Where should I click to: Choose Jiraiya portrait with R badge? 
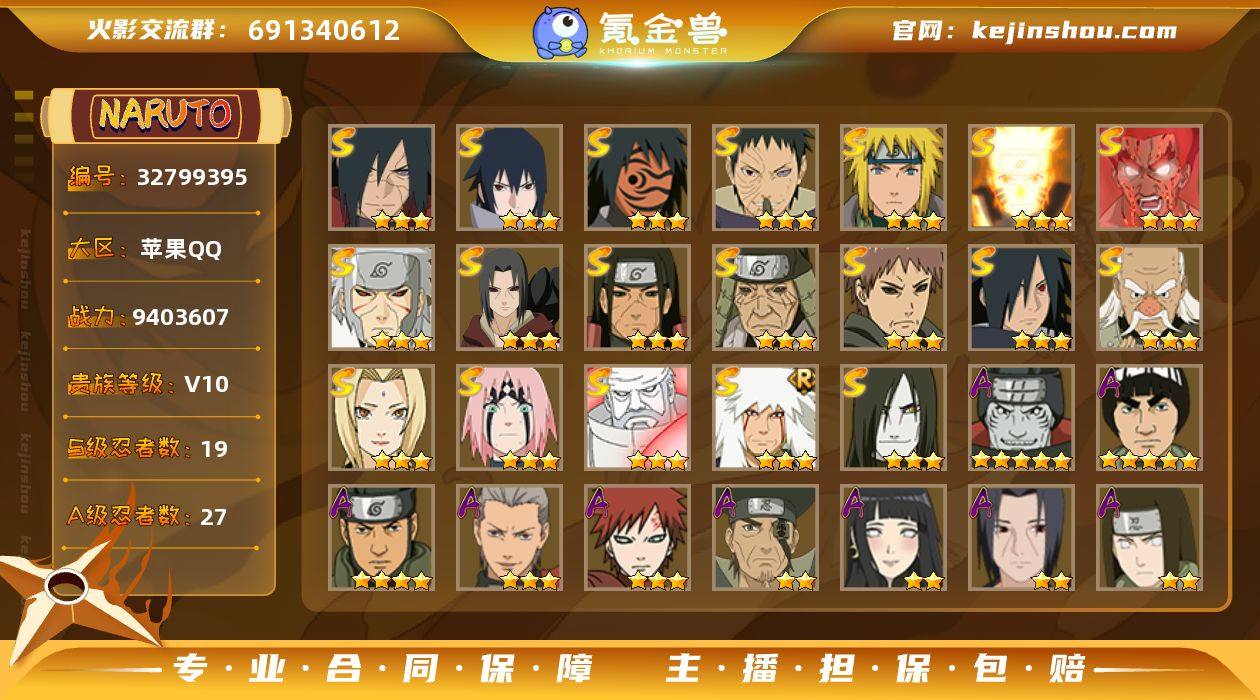[766, 418]
